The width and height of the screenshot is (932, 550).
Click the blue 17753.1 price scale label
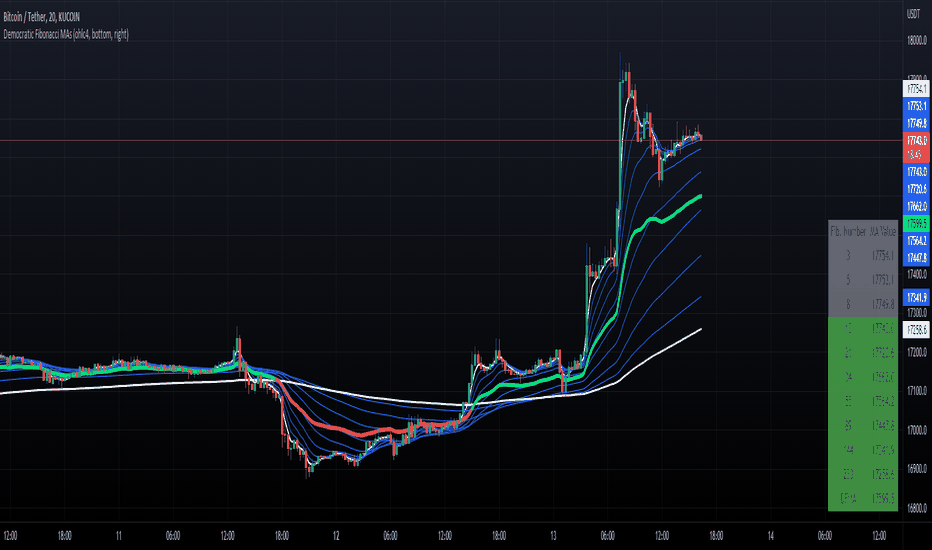point(916,106)
